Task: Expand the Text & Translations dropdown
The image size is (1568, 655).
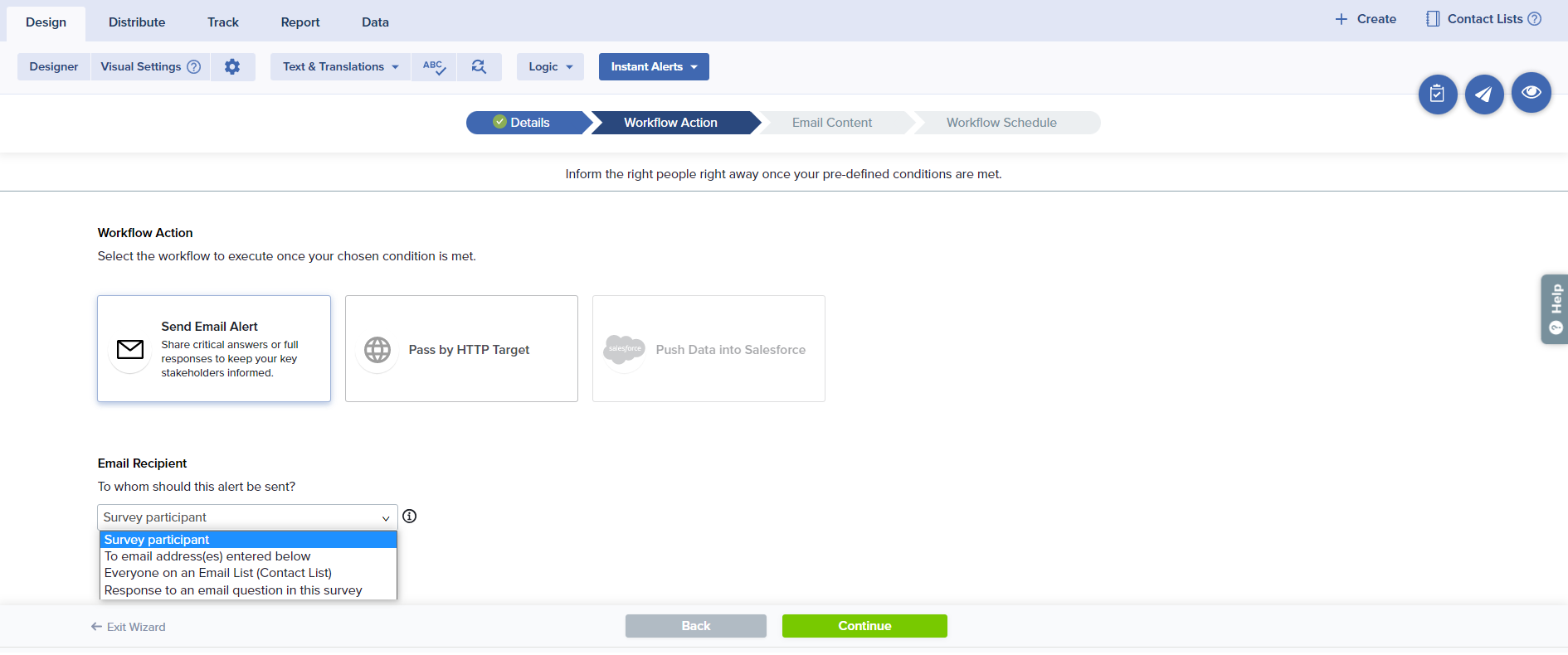Action: tap(340, 67)
